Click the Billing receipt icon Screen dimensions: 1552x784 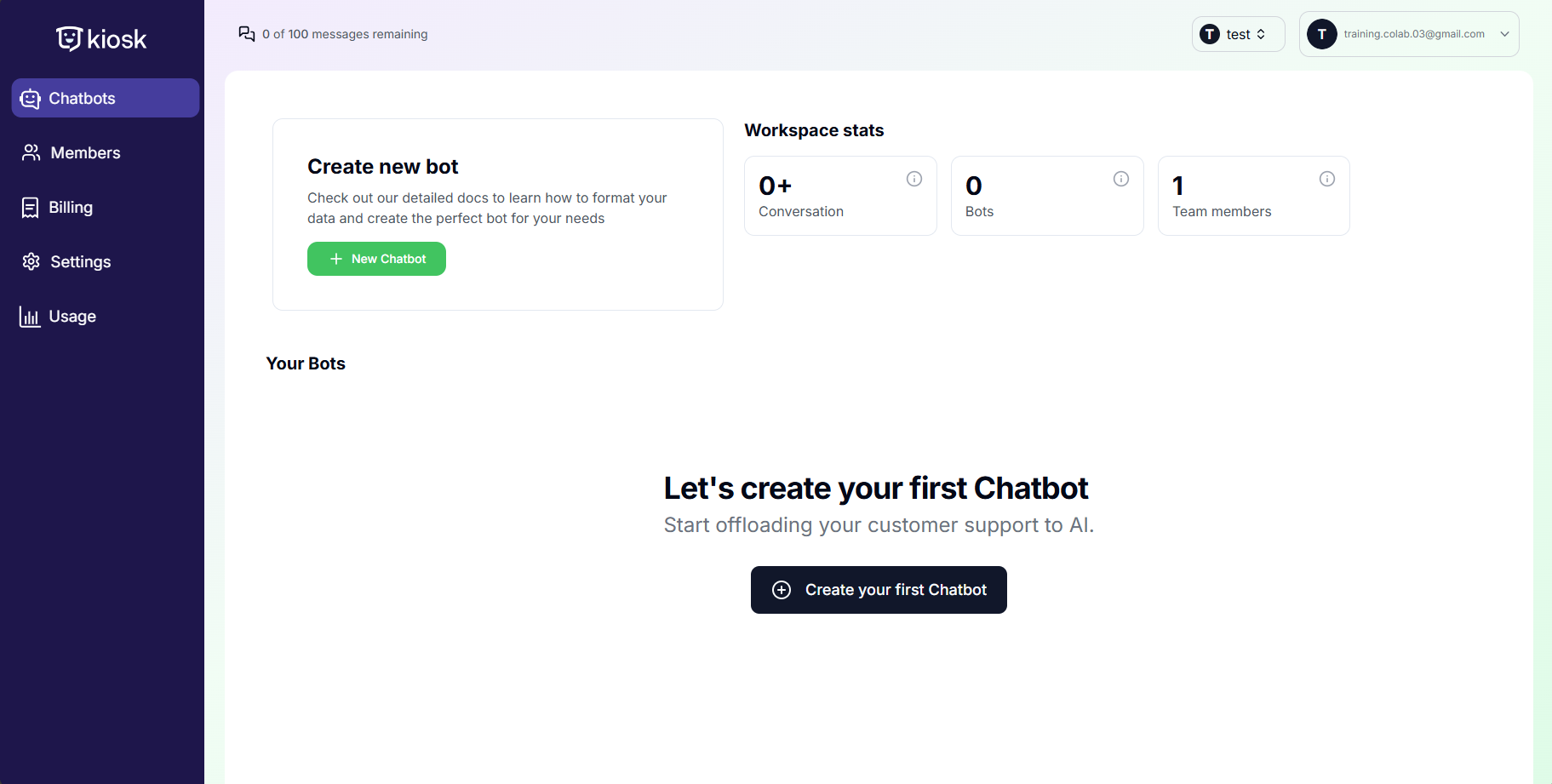[31, 208]
